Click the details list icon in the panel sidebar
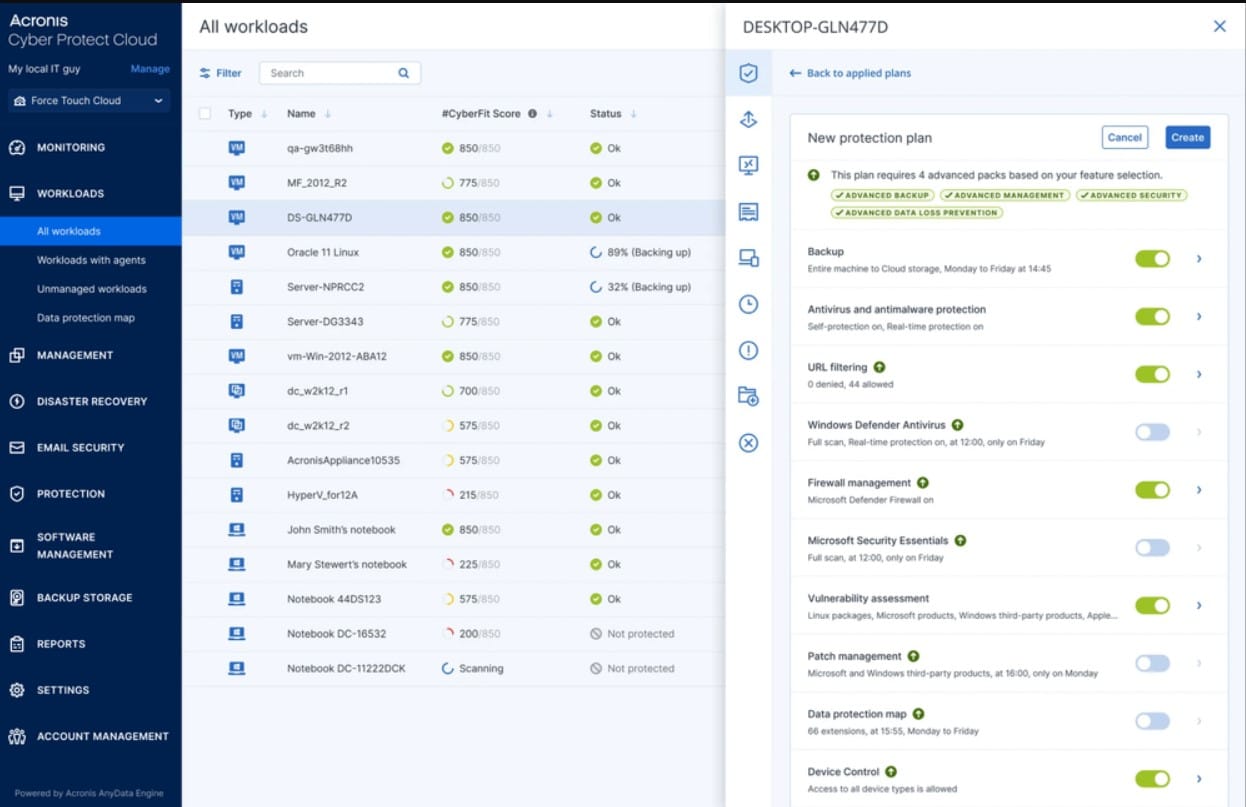 coord(748,212)
